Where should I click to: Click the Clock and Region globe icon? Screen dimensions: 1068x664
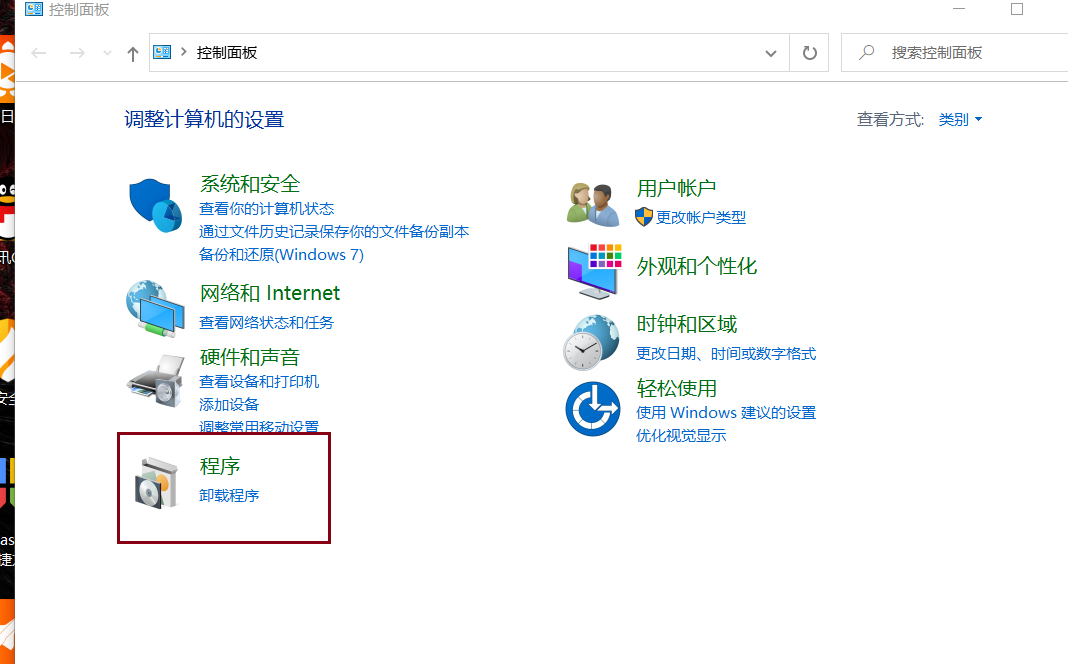coord(591,342)
